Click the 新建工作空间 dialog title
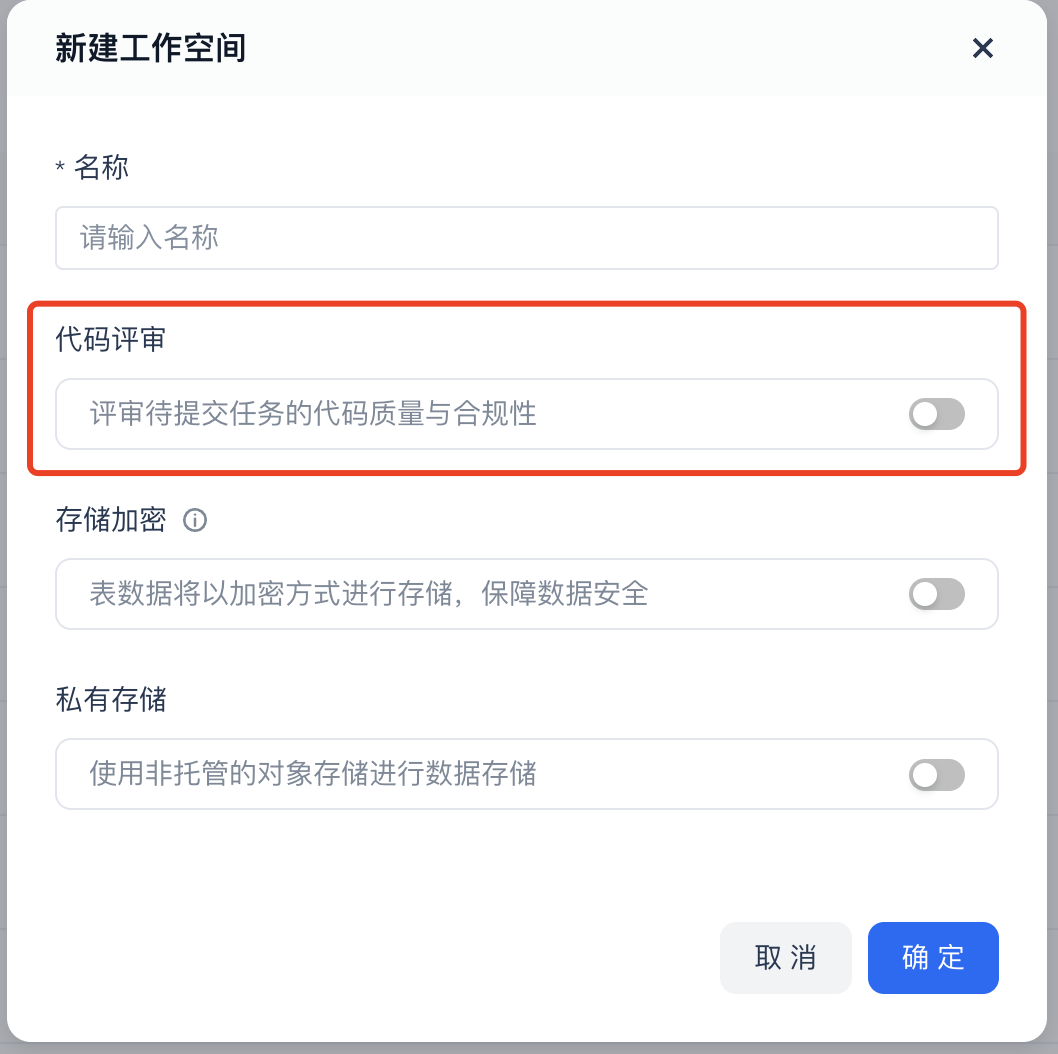This screenshot has height=1054, width=1058. coord(150,49)
